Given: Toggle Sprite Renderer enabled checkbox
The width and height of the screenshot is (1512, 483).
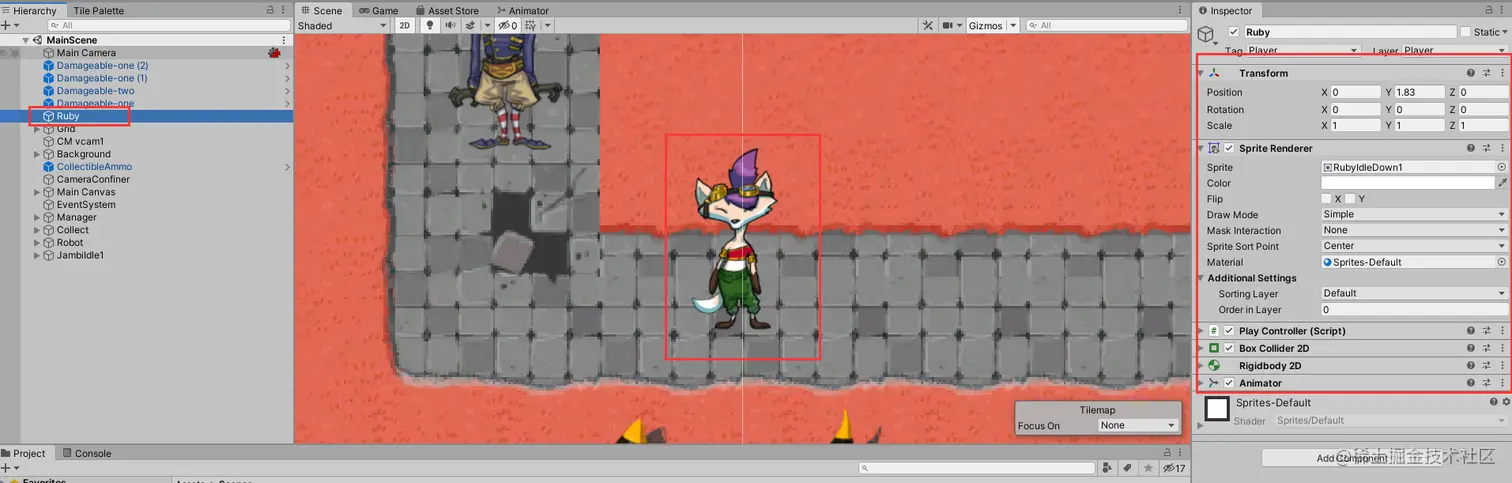Looking at the screenshot, I should point(1229,148).
